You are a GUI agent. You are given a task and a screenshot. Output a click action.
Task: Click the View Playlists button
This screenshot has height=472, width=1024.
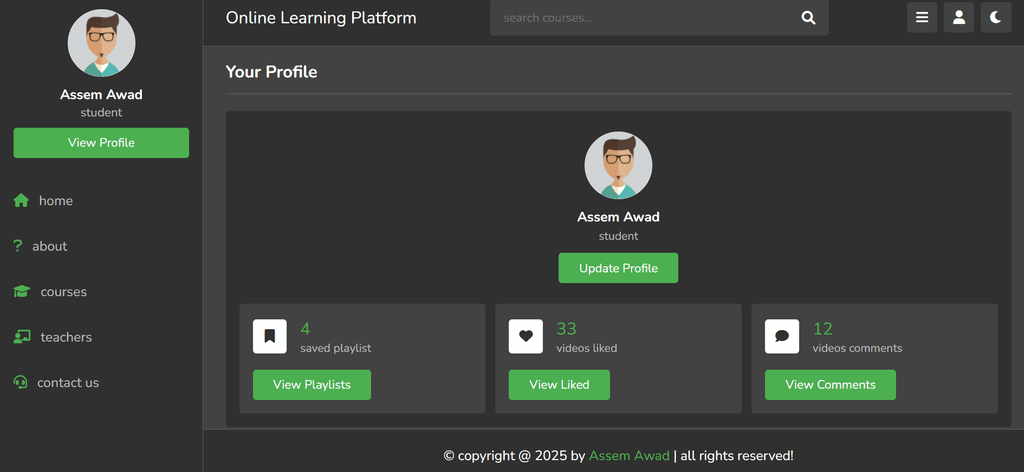click(x=312, y=385)
